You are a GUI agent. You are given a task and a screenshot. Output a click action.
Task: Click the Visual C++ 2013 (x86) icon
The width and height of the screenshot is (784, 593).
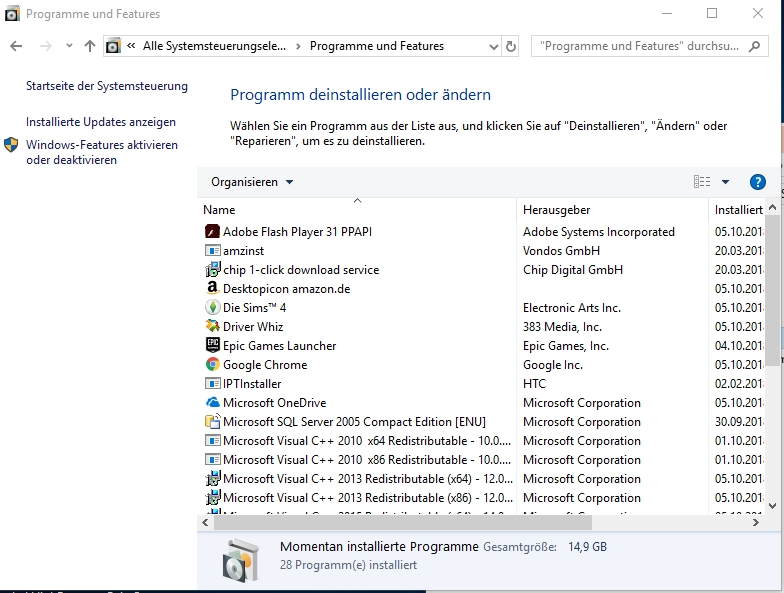pyautogui.click(x=212, y=498)
